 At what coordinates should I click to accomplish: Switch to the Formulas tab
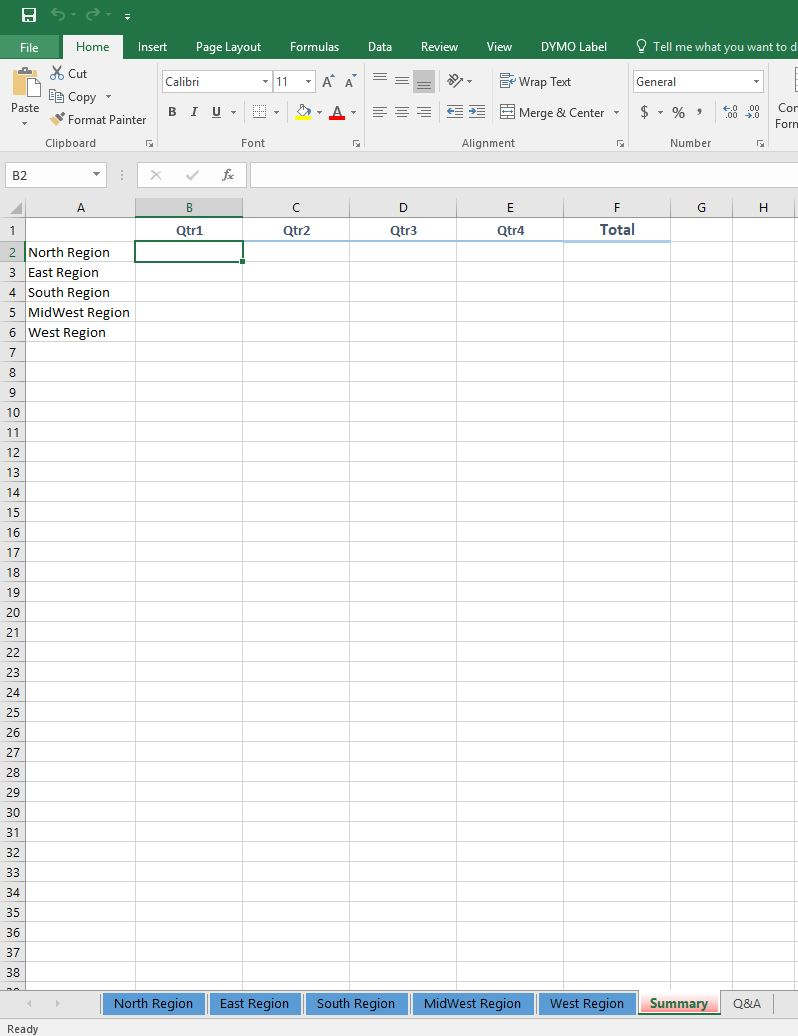coord(314,47)
